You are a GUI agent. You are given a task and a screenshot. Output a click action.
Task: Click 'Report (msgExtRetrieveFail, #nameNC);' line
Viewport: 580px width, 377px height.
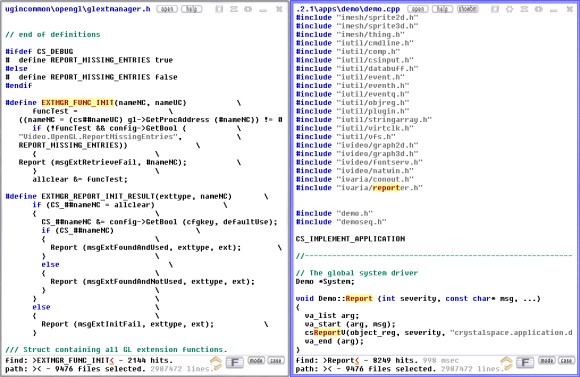(x=102, y=162)
